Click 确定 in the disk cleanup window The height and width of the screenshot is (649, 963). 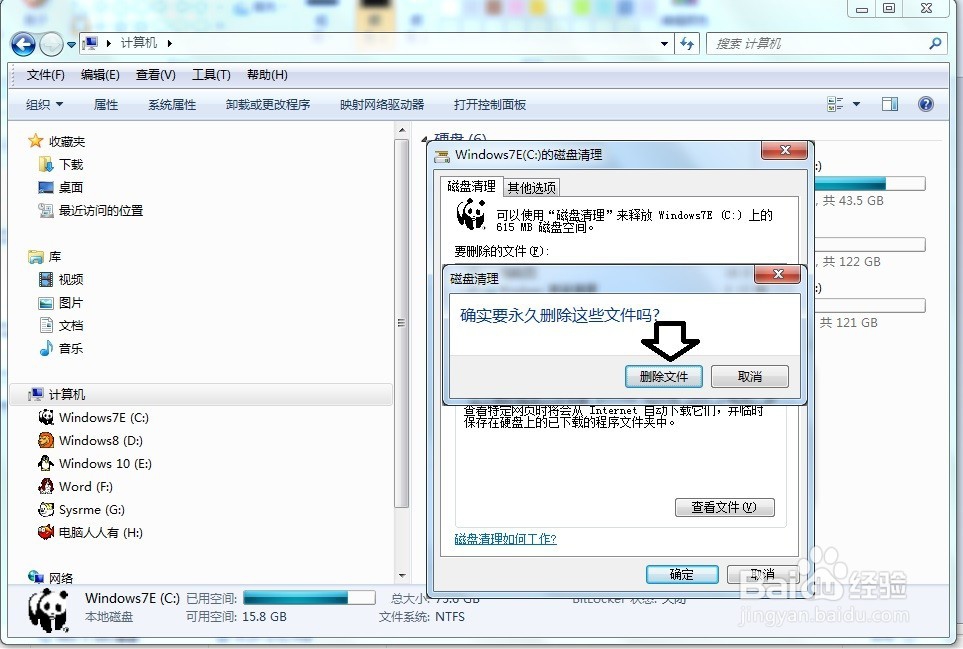682,575
